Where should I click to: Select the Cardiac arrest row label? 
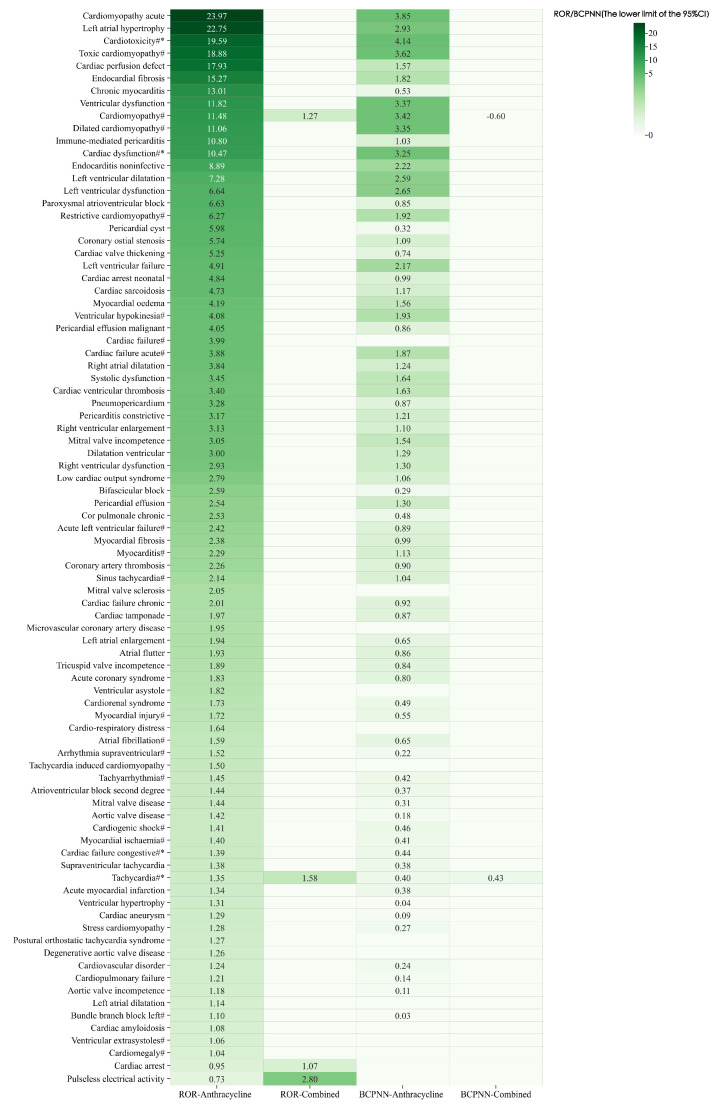coord(139,1066)
